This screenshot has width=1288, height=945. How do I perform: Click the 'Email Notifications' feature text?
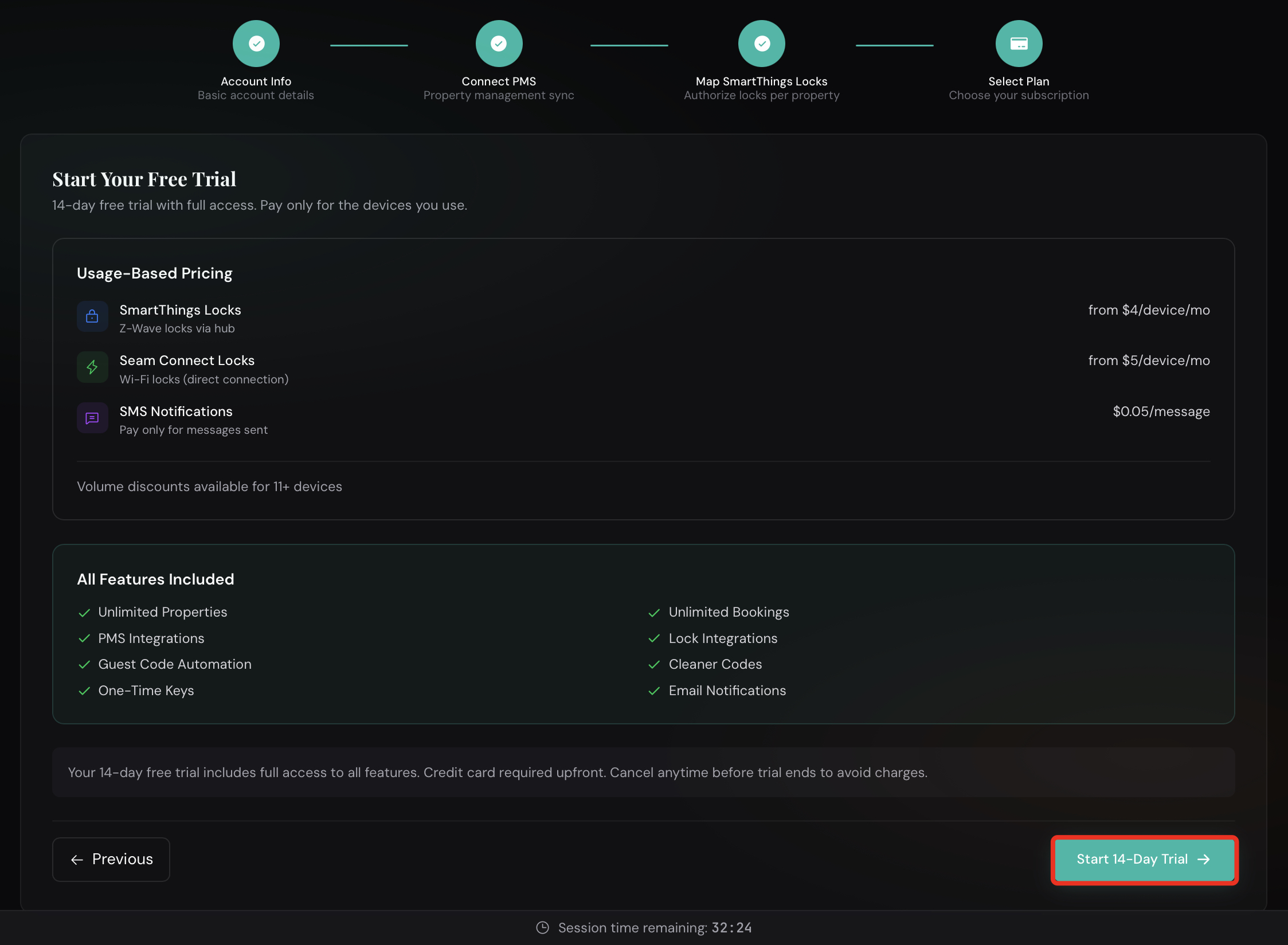727,691
